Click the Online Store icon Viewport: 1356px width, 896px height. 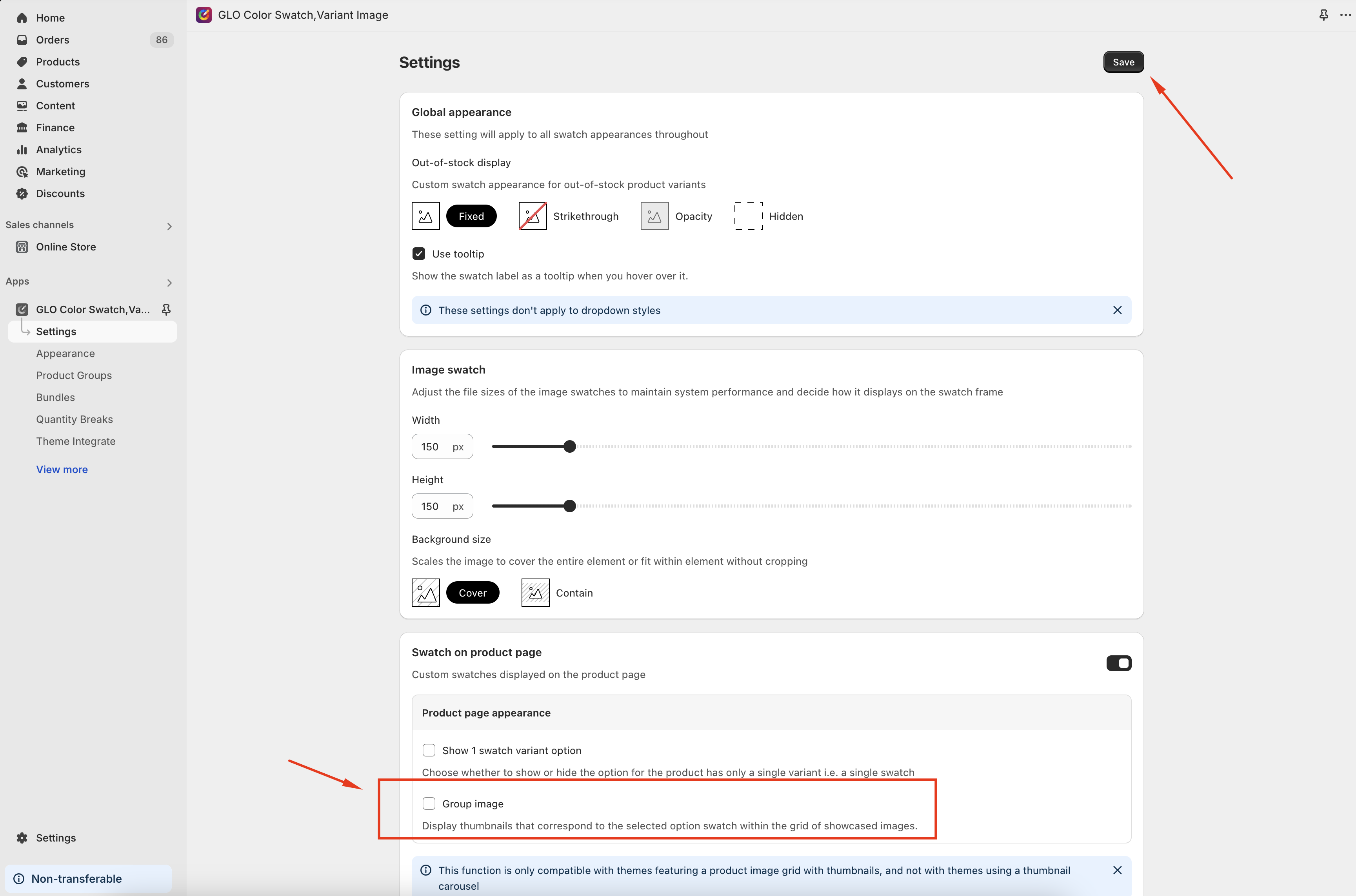click(x=22, y=247)
